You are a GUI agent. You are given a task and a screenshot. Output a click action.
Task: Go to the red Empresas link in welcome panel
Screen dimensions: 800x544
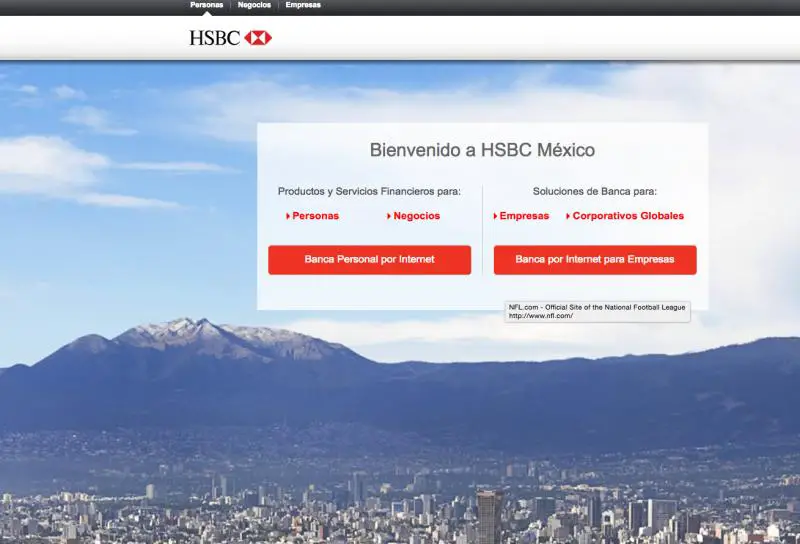pyautogui.click(x=521, y=216)
